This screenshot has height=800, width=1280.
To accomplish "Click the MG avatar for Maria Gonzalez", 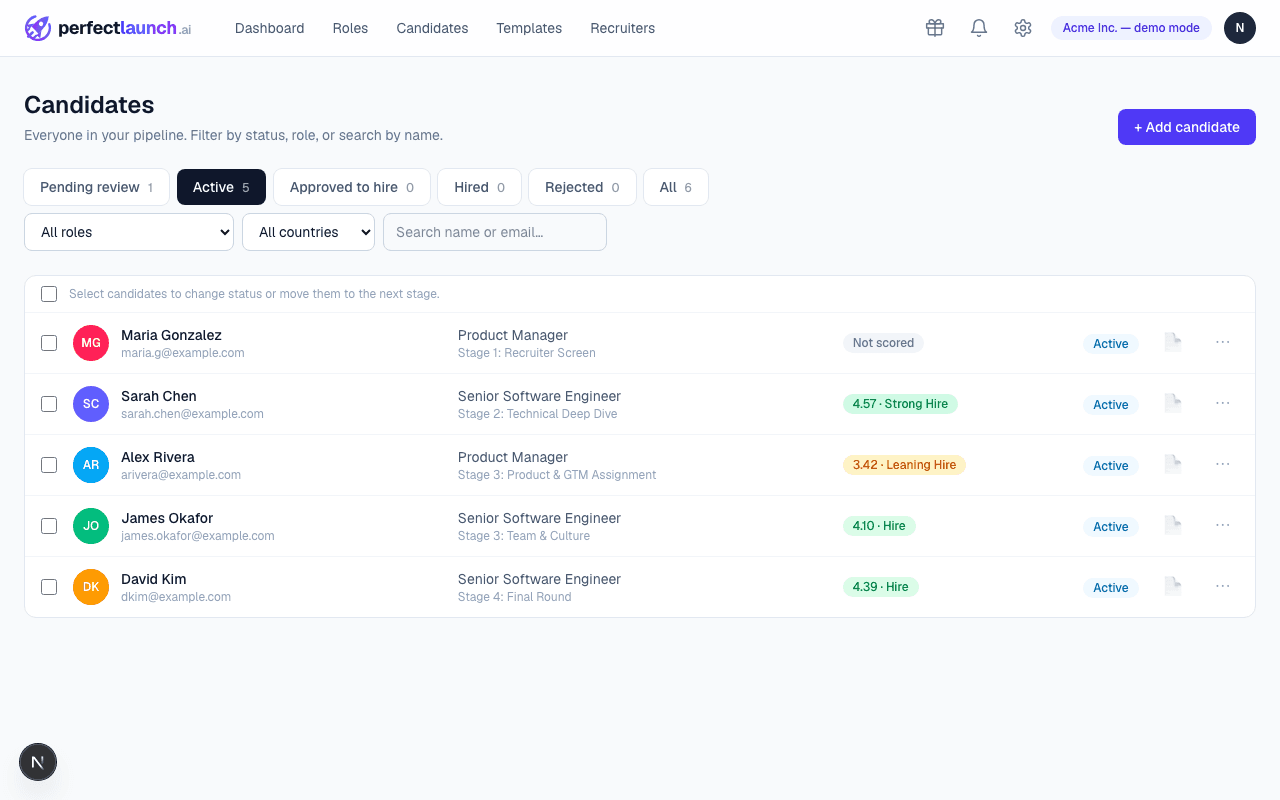I will point(91,343).
